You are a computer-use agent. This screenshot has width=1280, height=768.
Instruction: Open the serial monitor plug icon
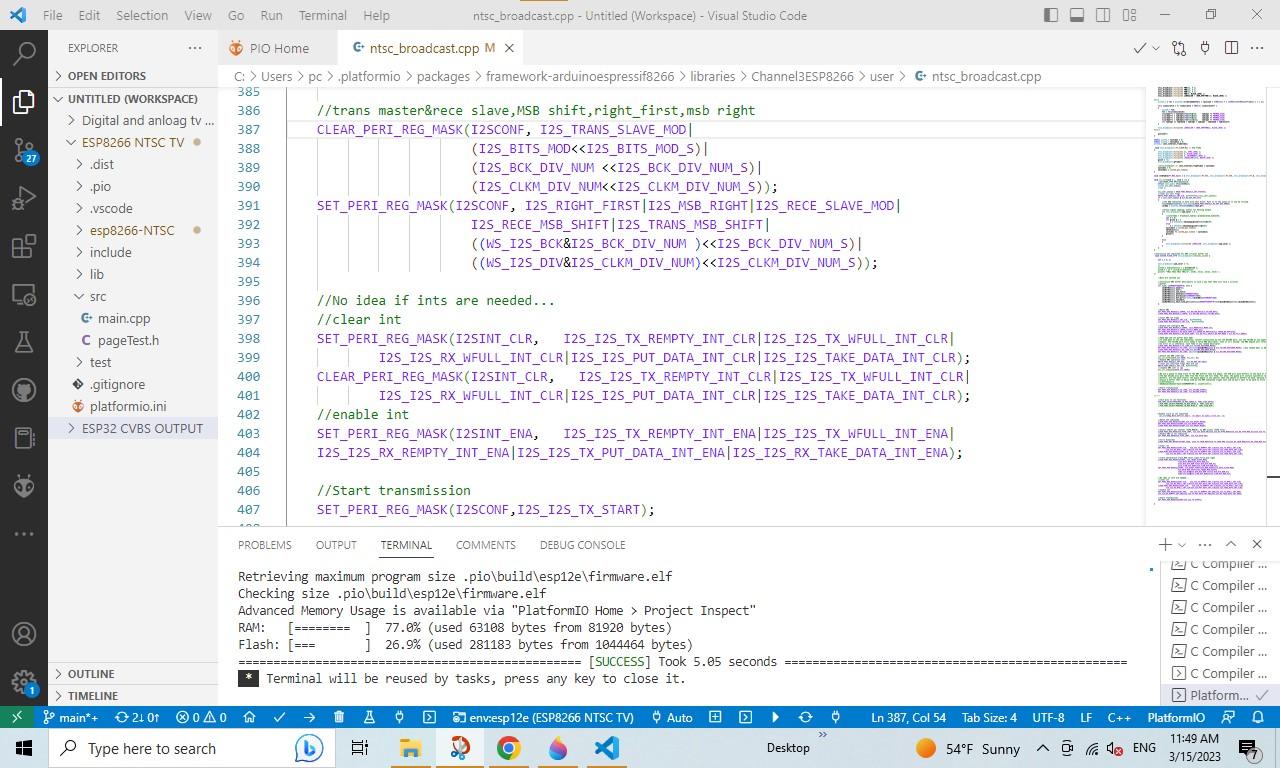click(398, 716)
